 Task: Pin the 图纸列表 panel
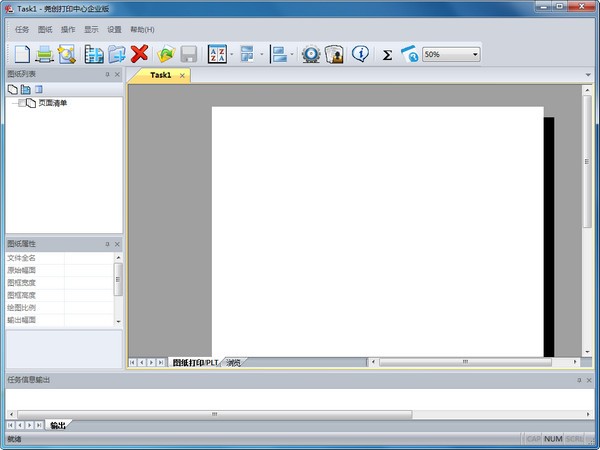tap(107, 75)
